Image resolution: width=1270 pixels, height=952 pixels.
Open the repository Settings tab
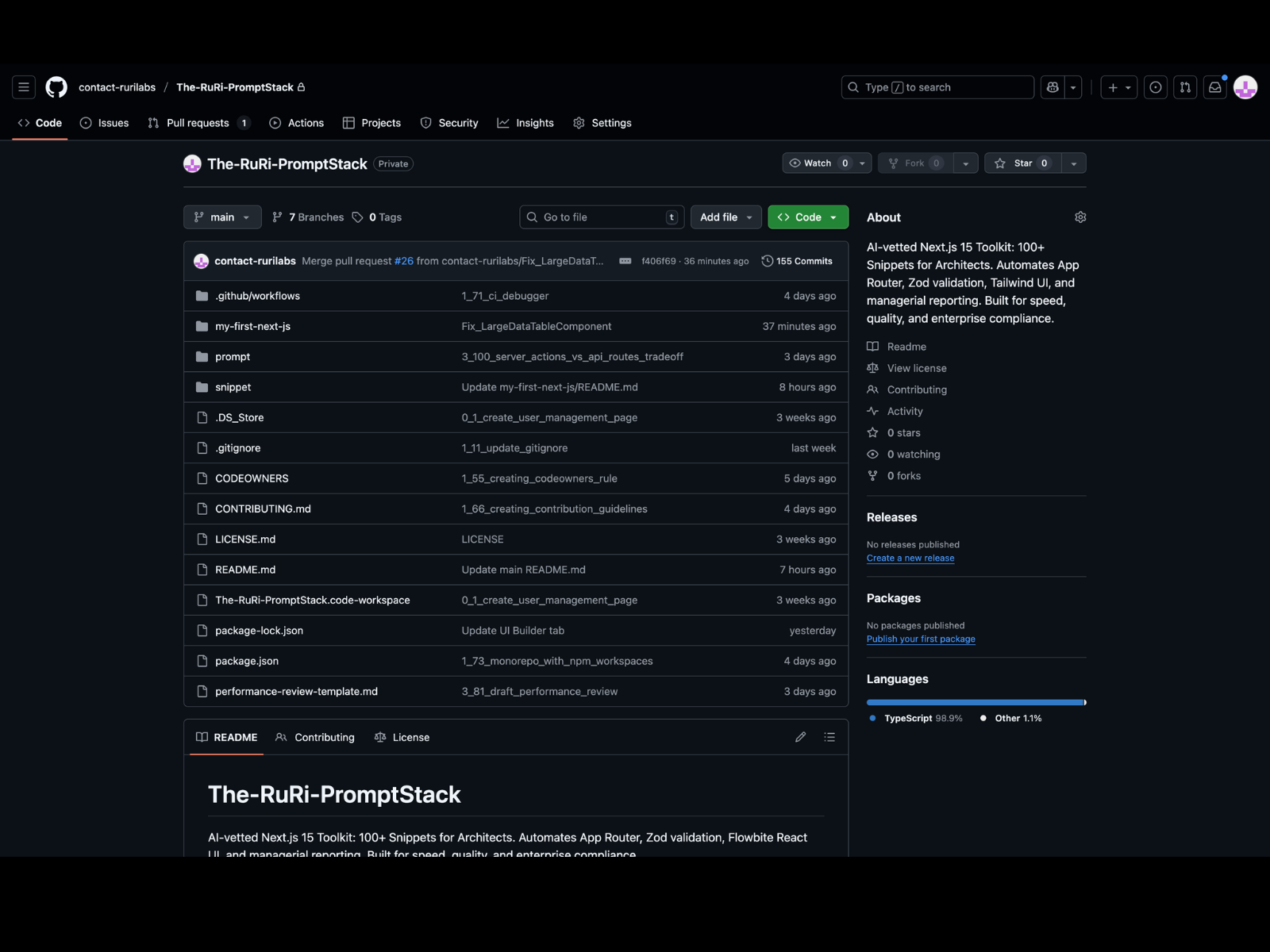(602, 123)
